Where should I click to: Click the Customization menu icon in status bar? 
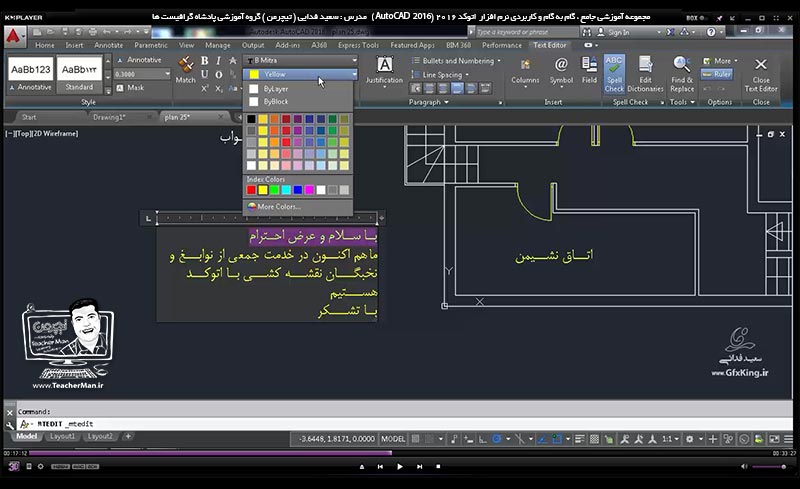pyautogui.click(x=788, y=438)
